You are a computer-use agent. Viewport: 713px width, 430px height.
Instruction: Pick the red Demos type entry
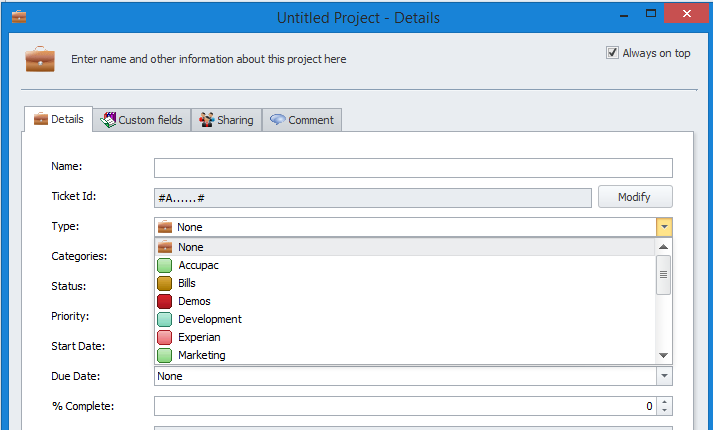pyautogui.click(x=194, y=301)
